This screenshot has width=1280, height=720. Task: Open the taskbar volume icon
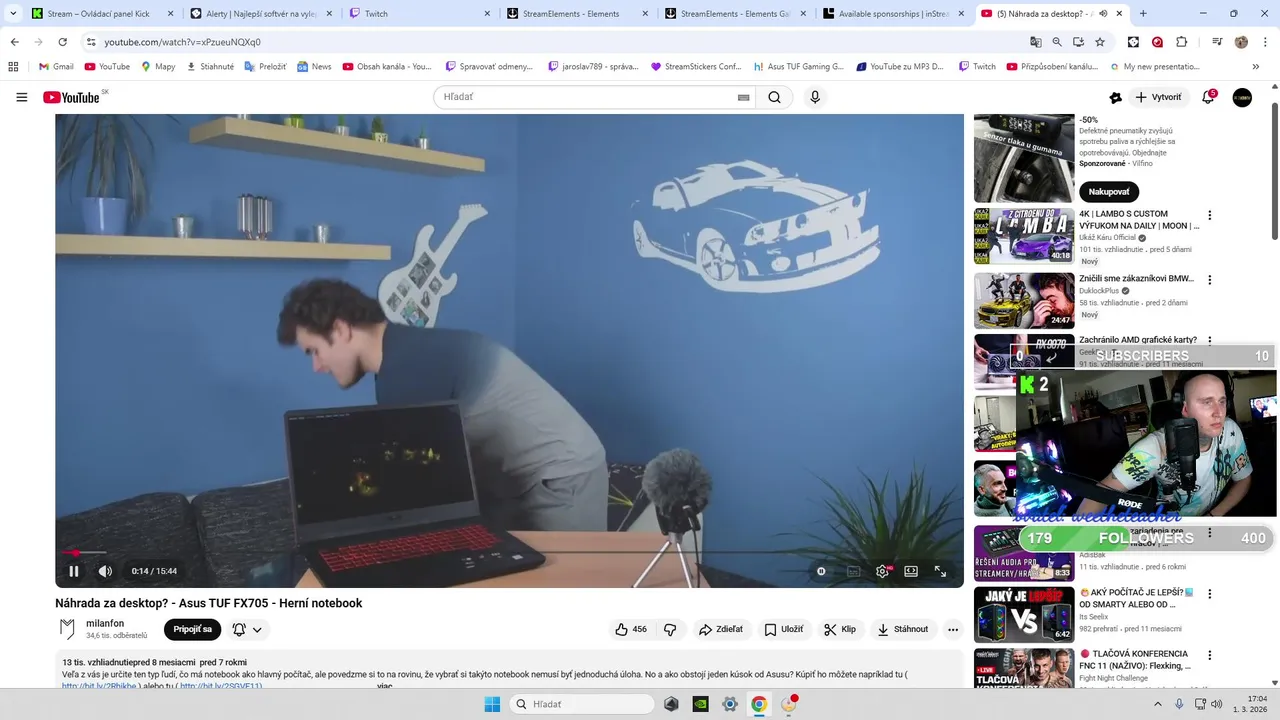pyautogui.click(x=1216, y=704)
